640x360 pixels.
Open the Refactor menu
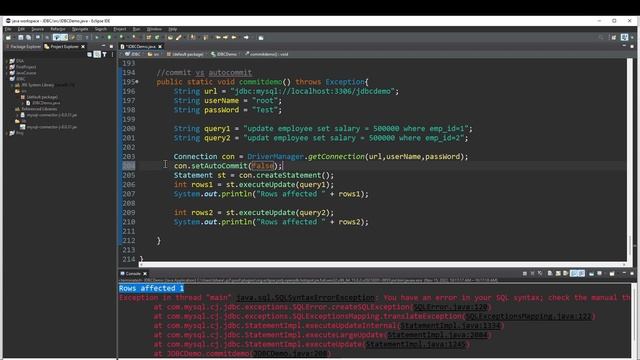pyautogui.click(x=58, y=29)
